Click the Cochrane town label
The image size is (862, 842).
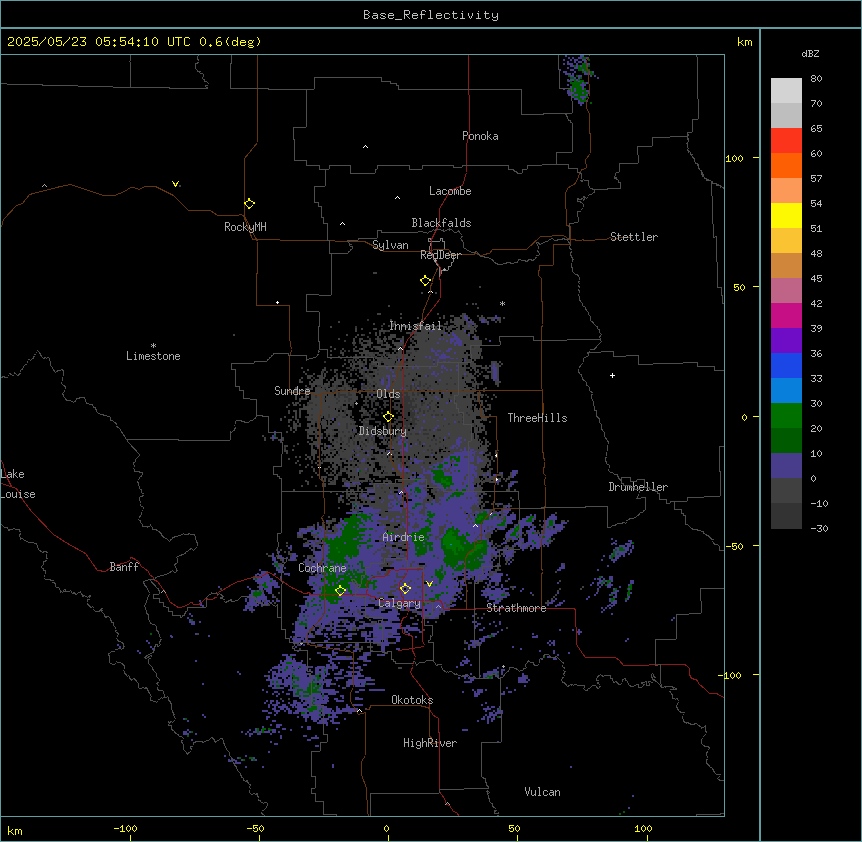[322, 568]
